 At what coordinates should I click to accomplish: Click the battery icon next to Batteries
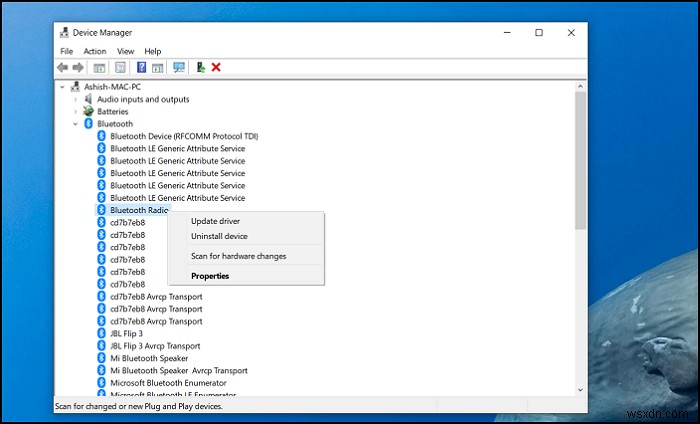point(88,111)
